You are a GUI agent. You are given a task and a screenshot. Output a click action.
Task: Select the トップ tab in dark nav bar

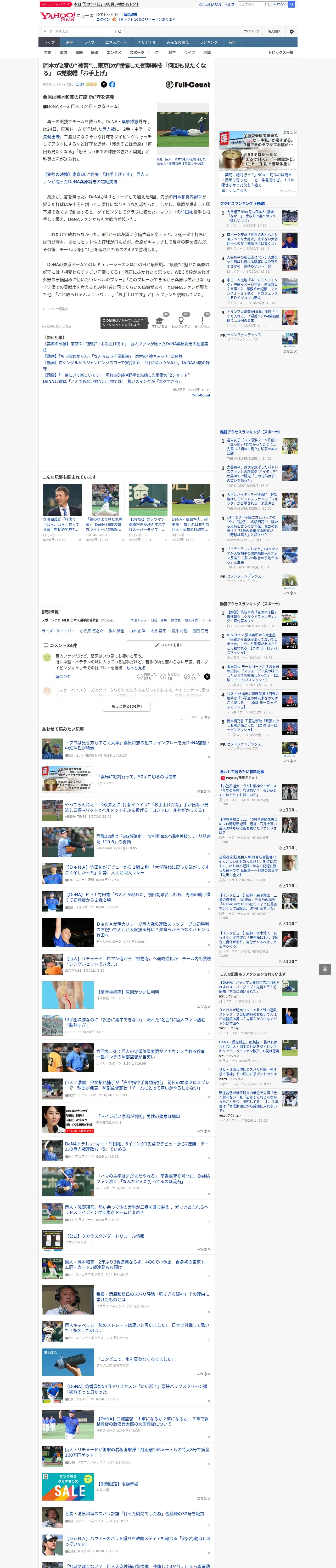tap(49, 43)
